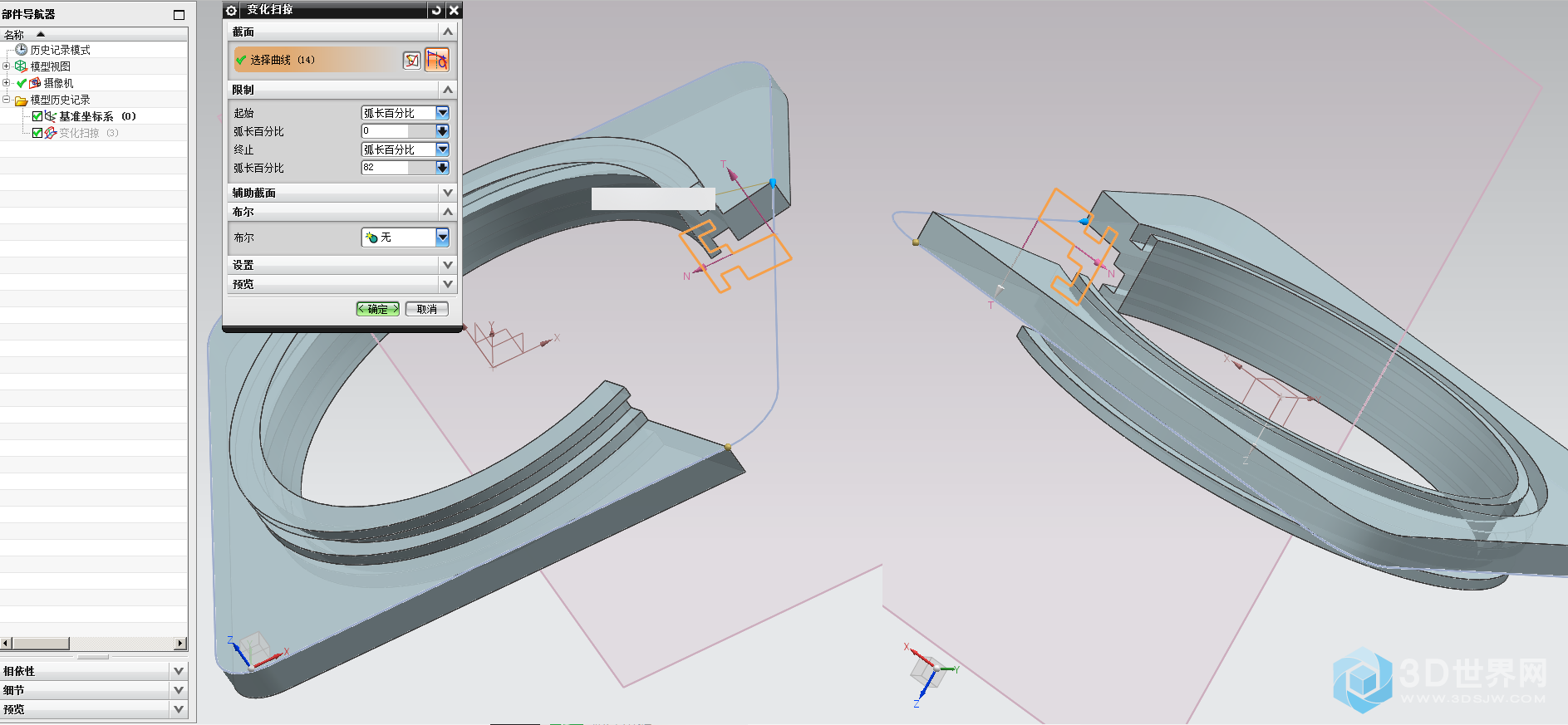Click the blue handle point on right model

(1084, 222)
